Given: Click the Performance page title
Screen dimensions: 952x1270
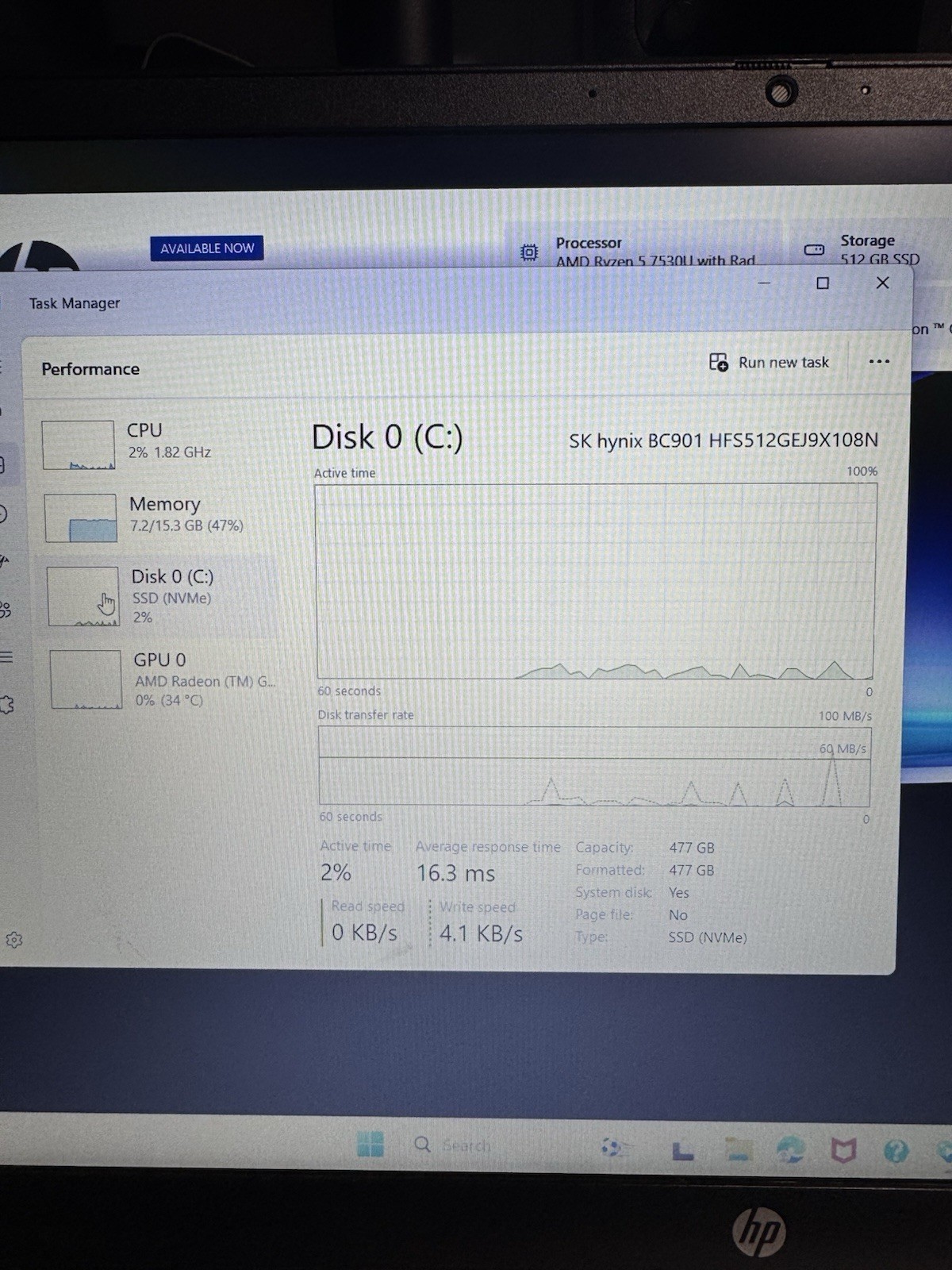Looking at the screenshot, I should click(90, 369).
